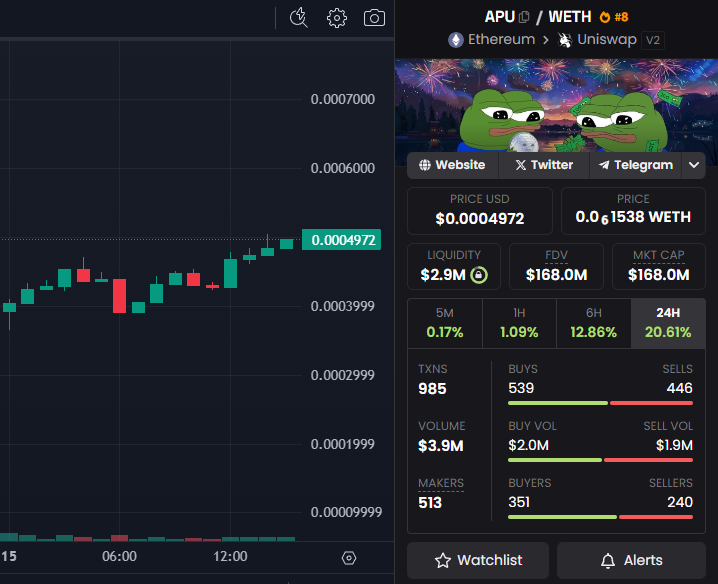Click the buy vol versus sell vol bar

pos(600,460)
